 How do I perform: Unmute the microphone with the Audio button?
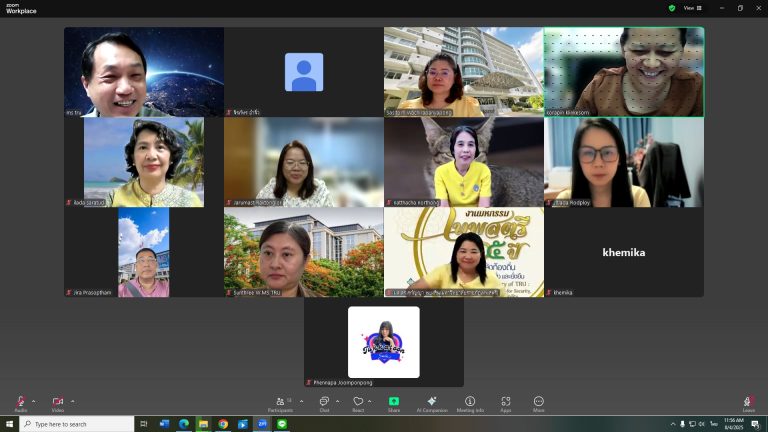(21, 404)
